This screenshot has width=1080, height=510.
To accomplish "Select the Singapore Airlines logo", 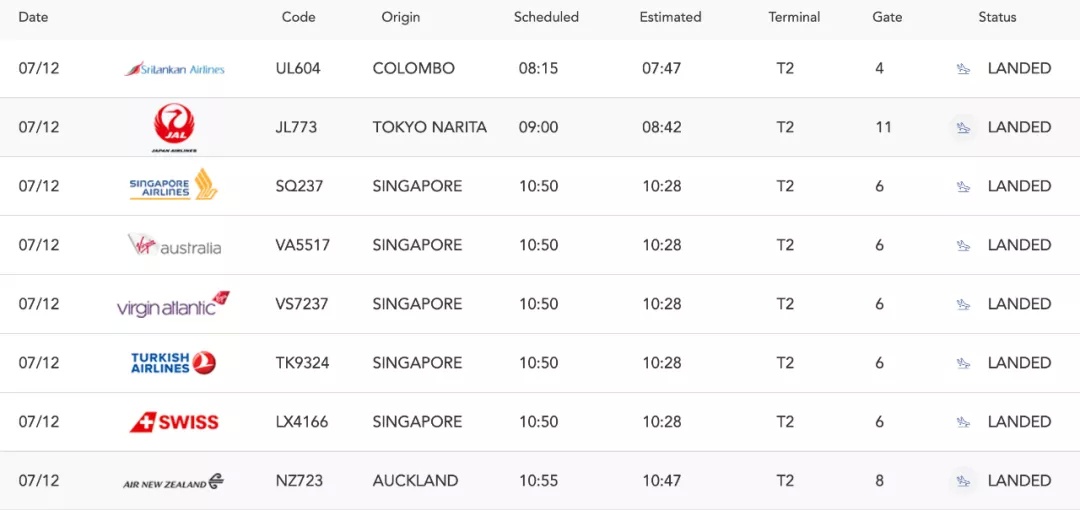I will pyautogui.click(x=174, y=185).
